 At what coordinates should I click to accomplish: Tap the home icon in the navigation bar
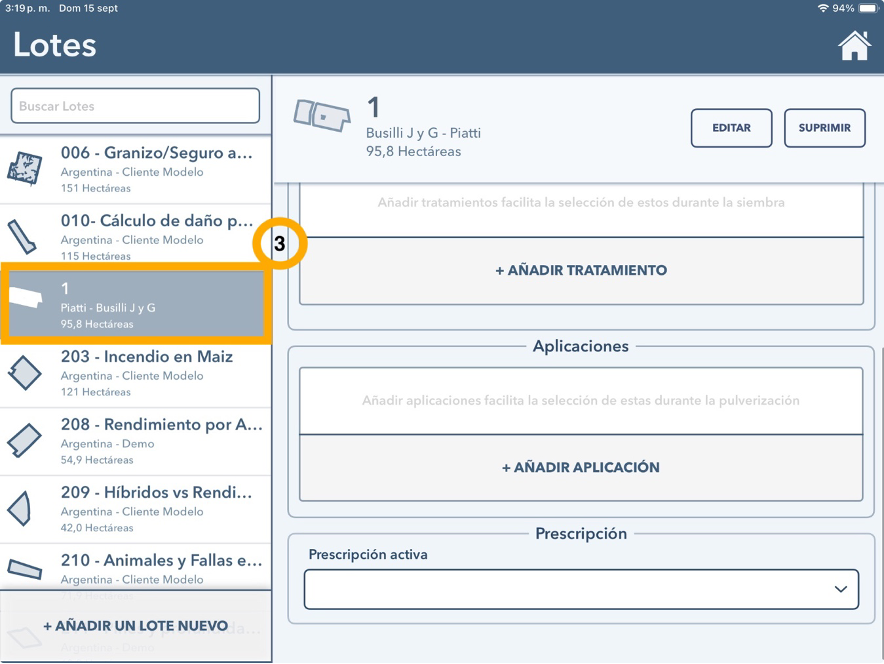click(855, 44)
